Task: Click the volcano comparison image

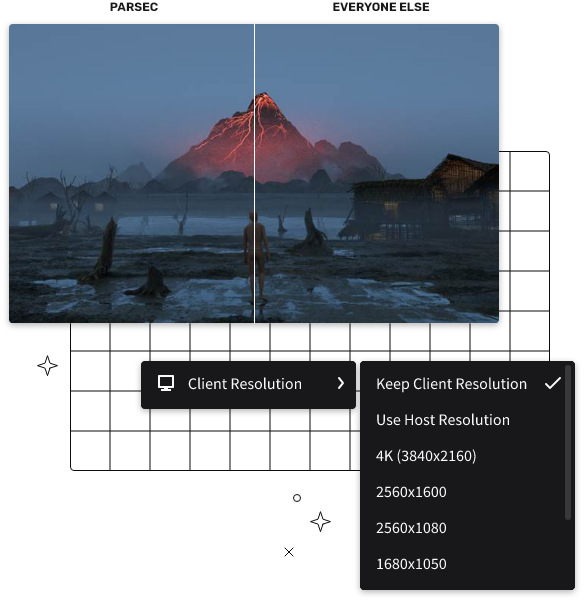Action: click(254, 173)
